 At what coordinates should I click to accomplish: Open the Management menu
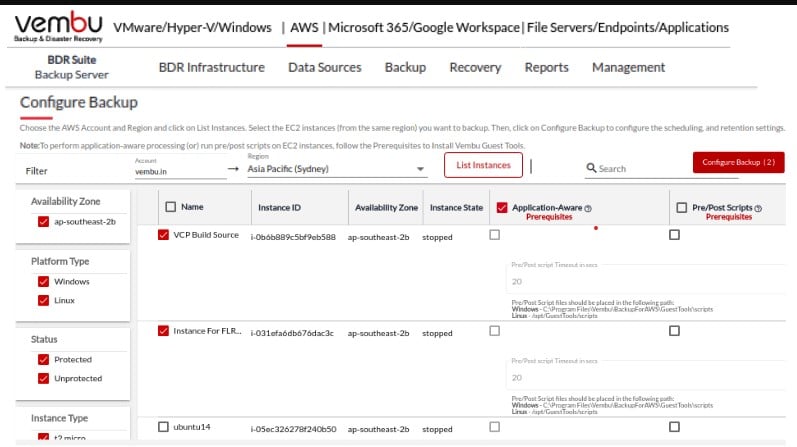click(628, 68)
